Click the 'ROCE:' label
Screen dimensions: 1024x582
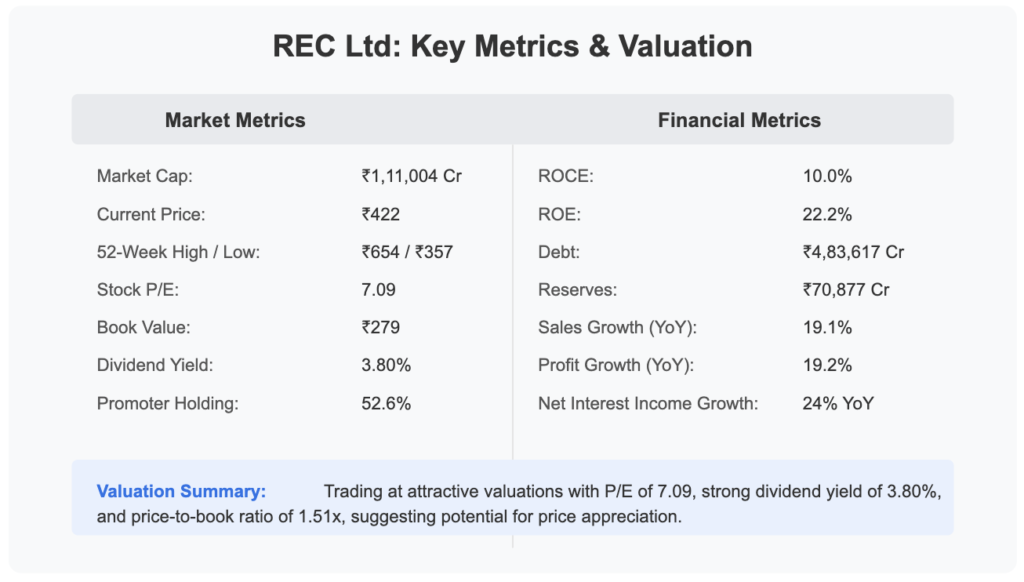tap(566, 176)
